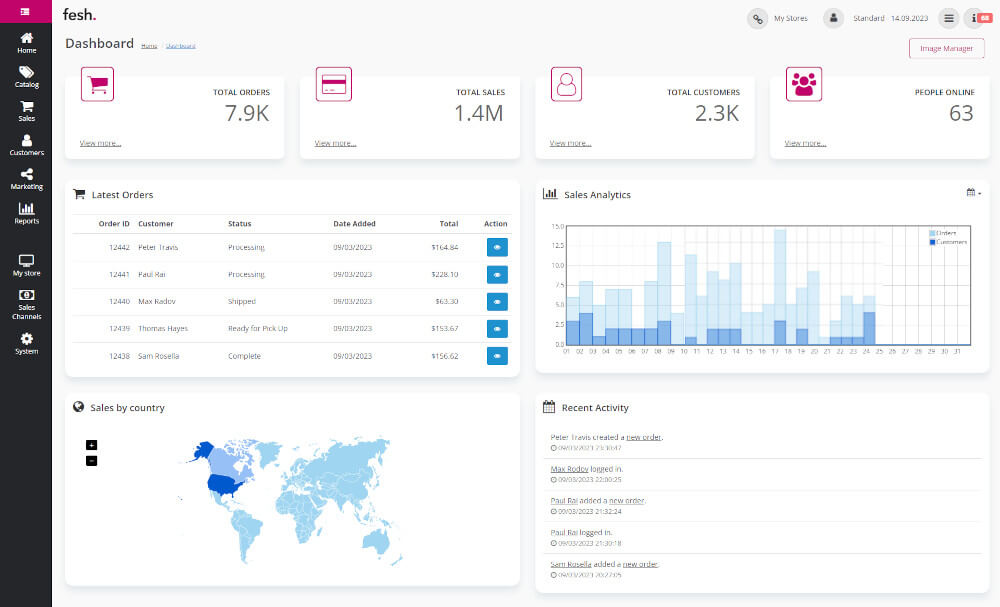
Task: View order 12442 with eye button
Action: 497,247
